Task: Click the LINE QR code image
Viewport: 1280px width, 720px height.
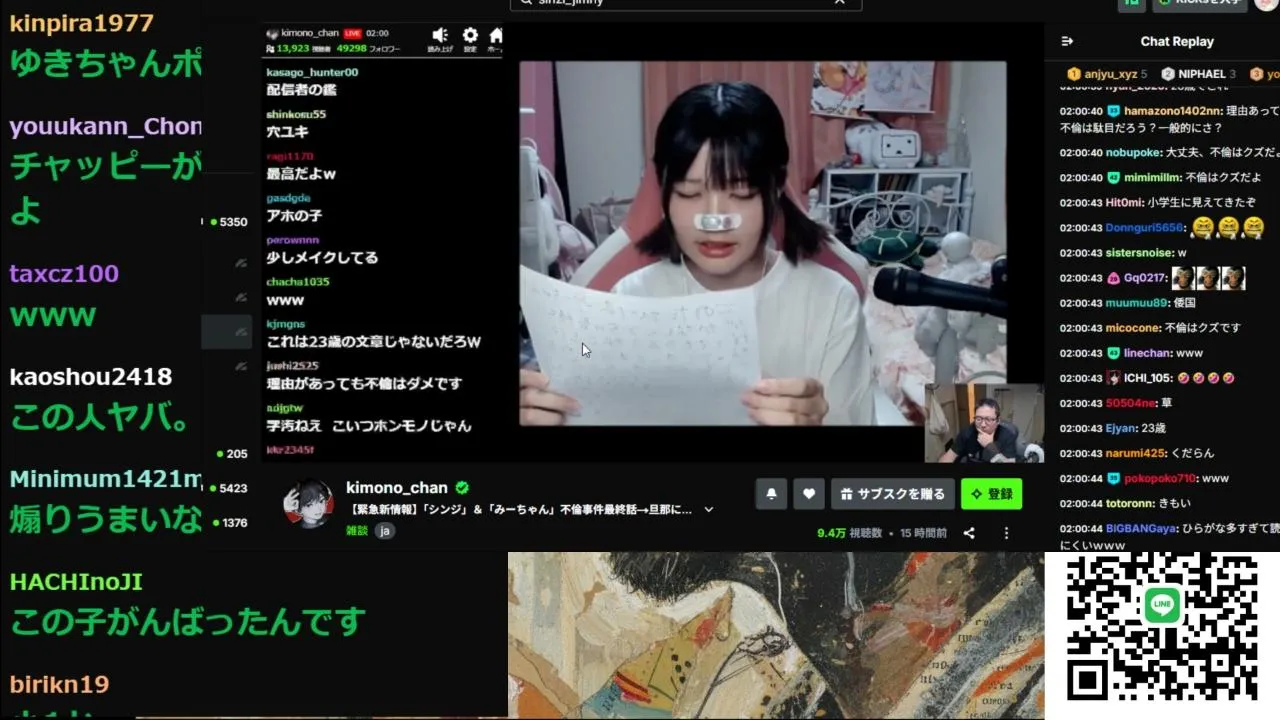Action: point(1162,626)
